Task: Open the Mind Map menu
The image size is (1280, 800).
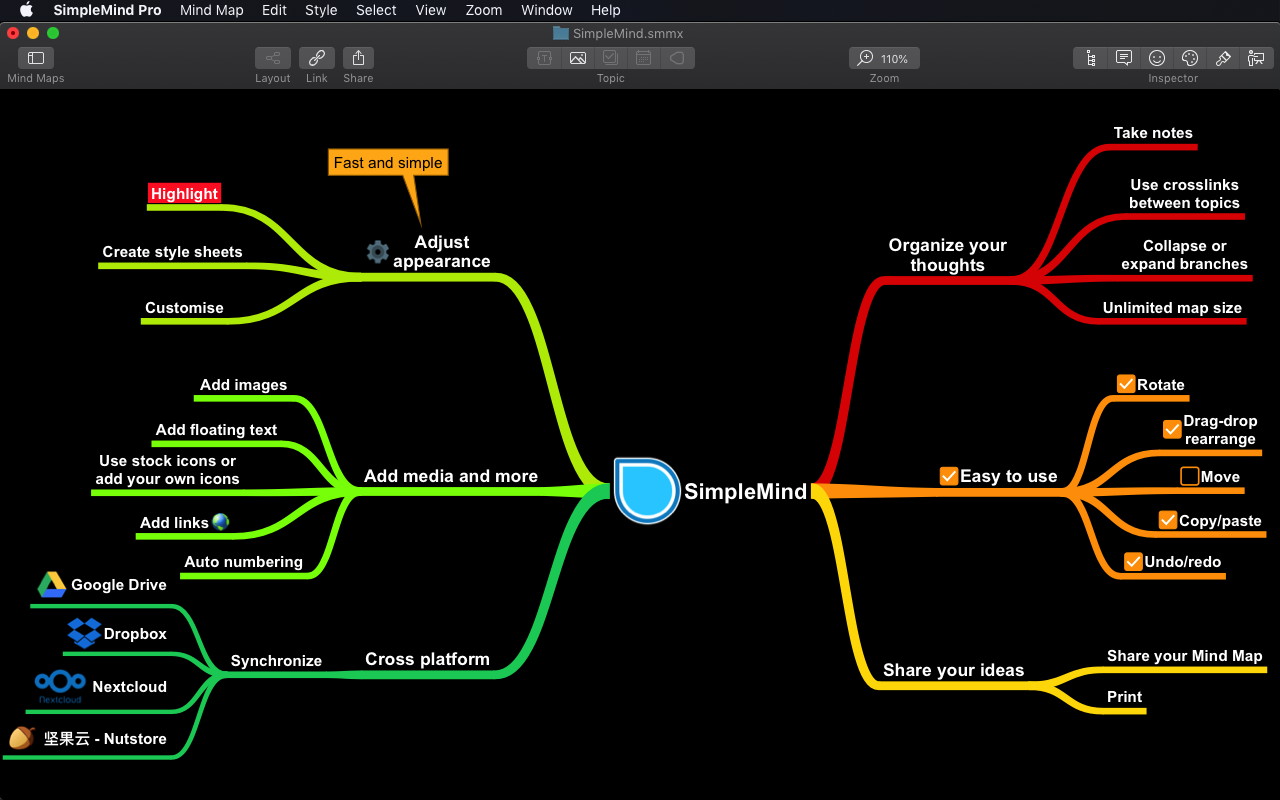Action: tap(211, 10)
